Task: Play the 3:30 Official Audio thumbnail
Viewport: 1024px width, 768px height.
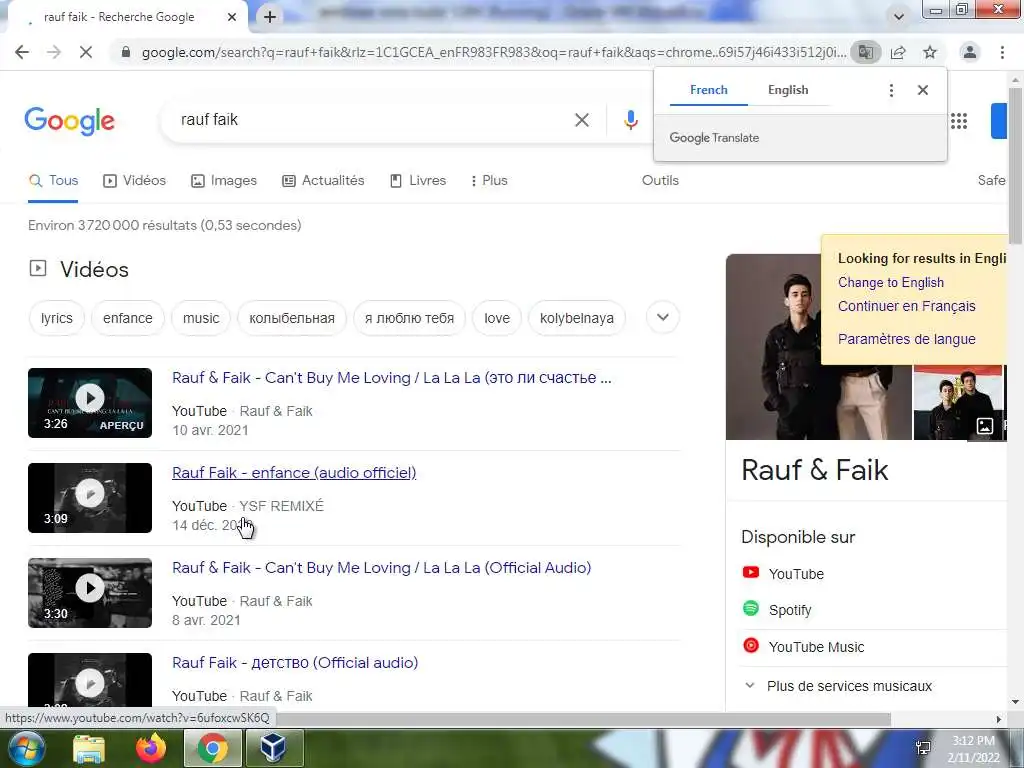Action: (90, 593)
